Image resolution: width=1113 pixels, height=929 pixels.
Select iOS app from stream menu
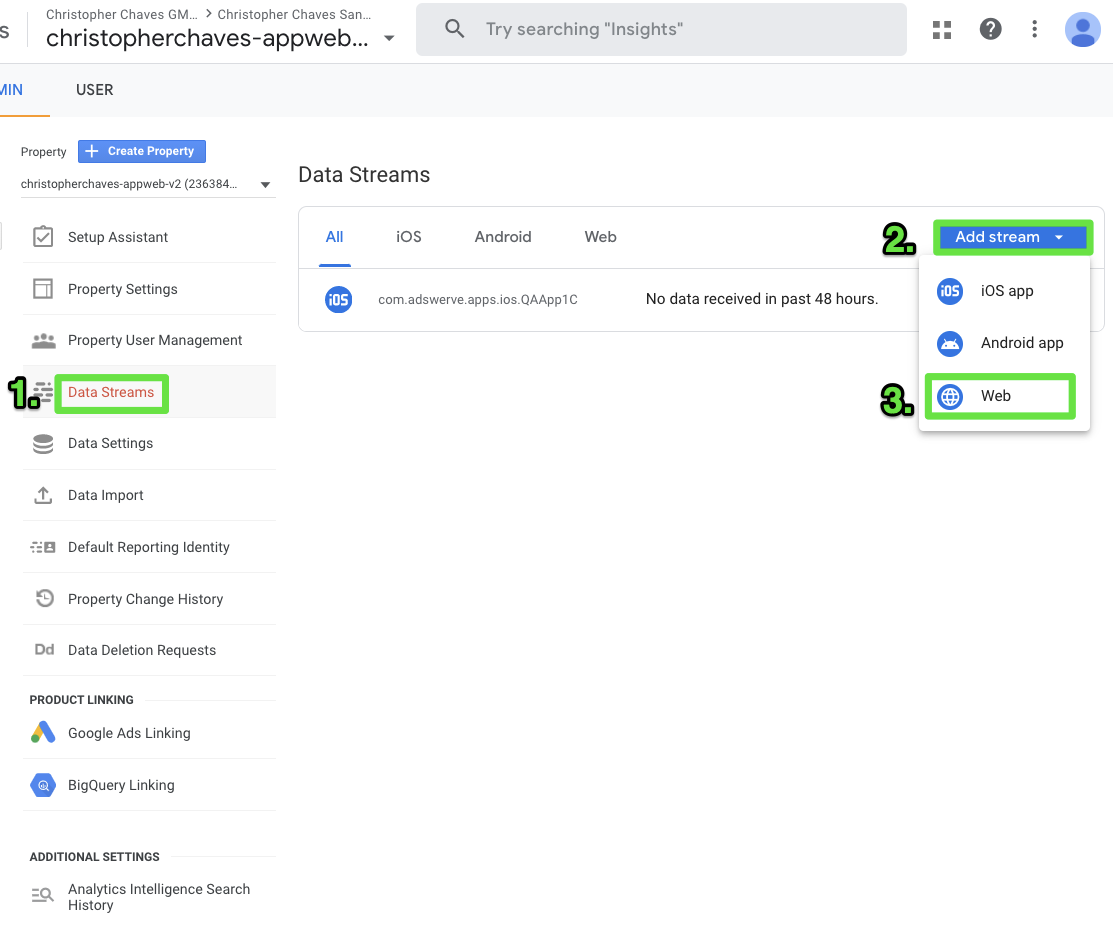click(x=1004, y=291)
